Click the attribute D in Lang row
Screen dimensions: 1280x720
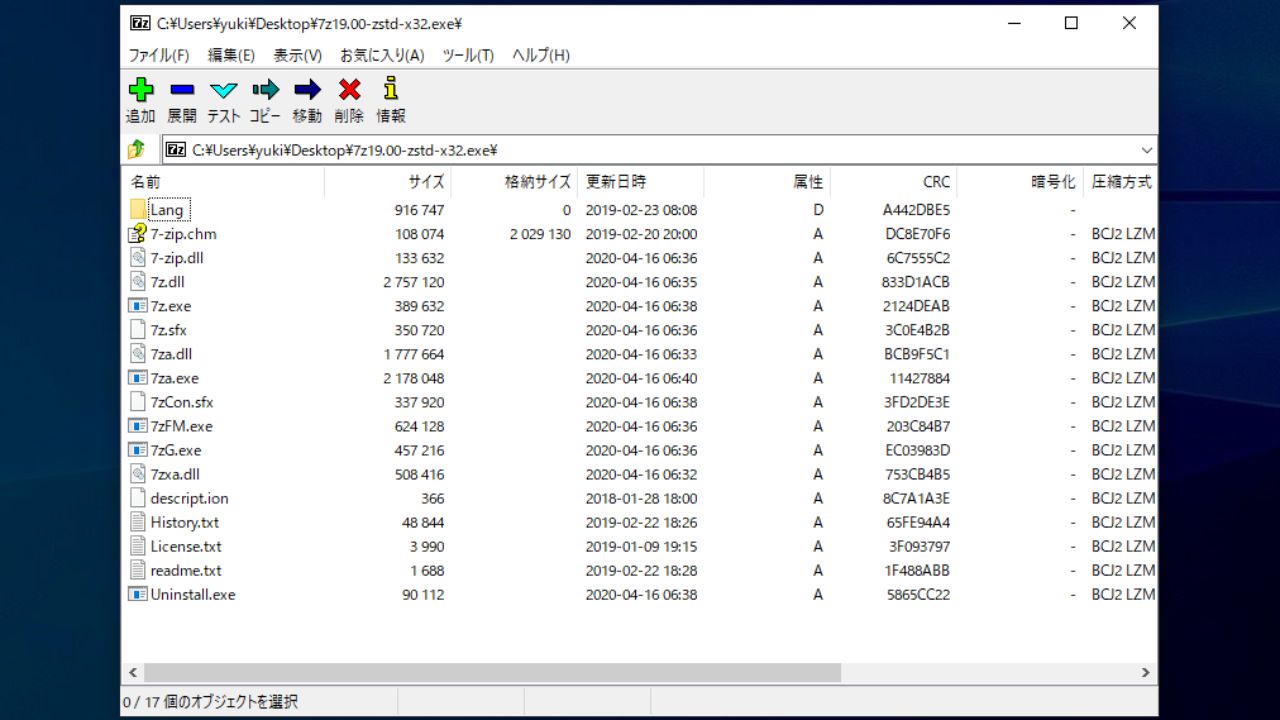(x=818, y=210)
